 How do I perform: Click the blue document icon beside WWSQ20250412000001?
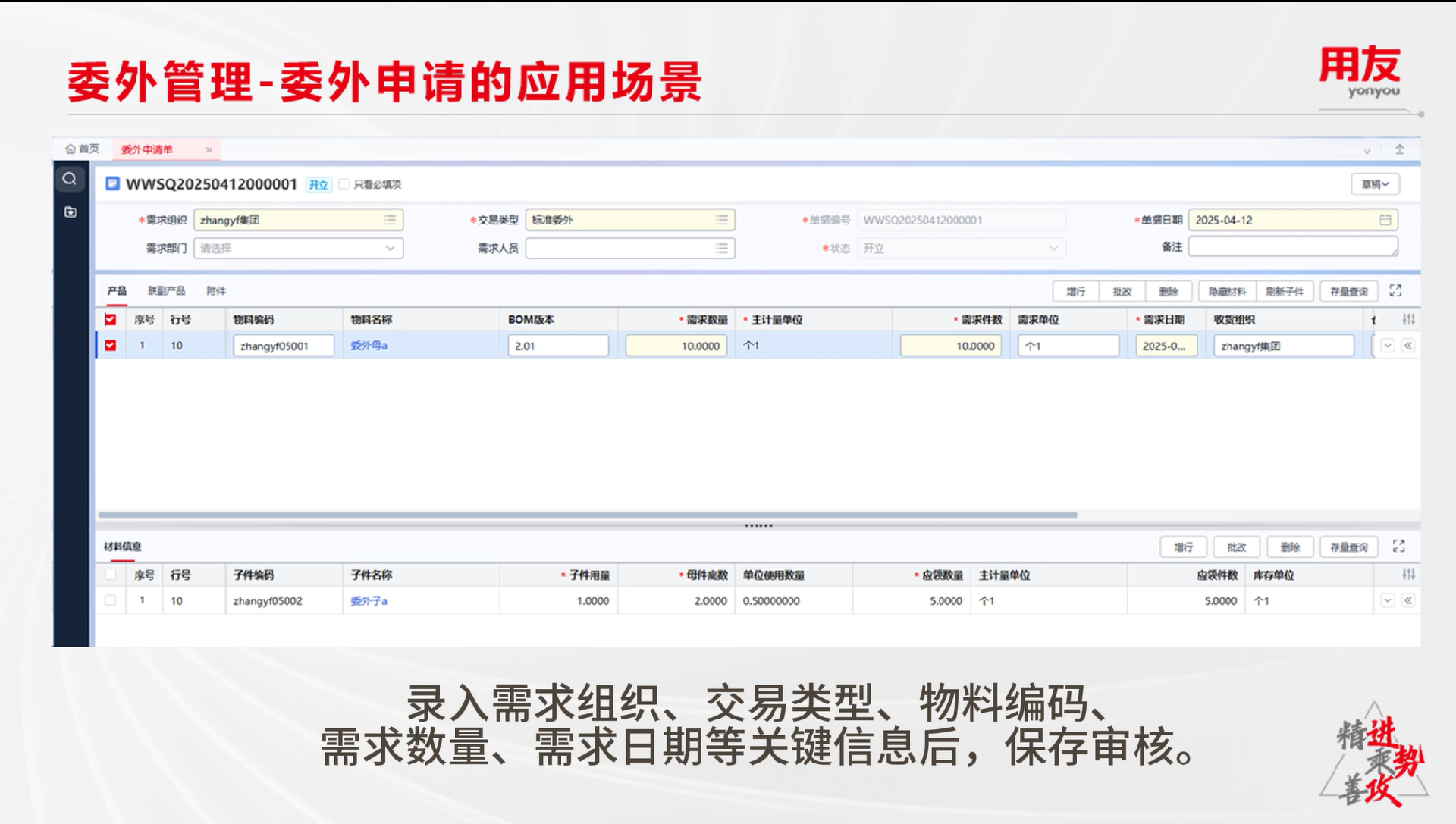pyautogui.click(x=112, y=183)
